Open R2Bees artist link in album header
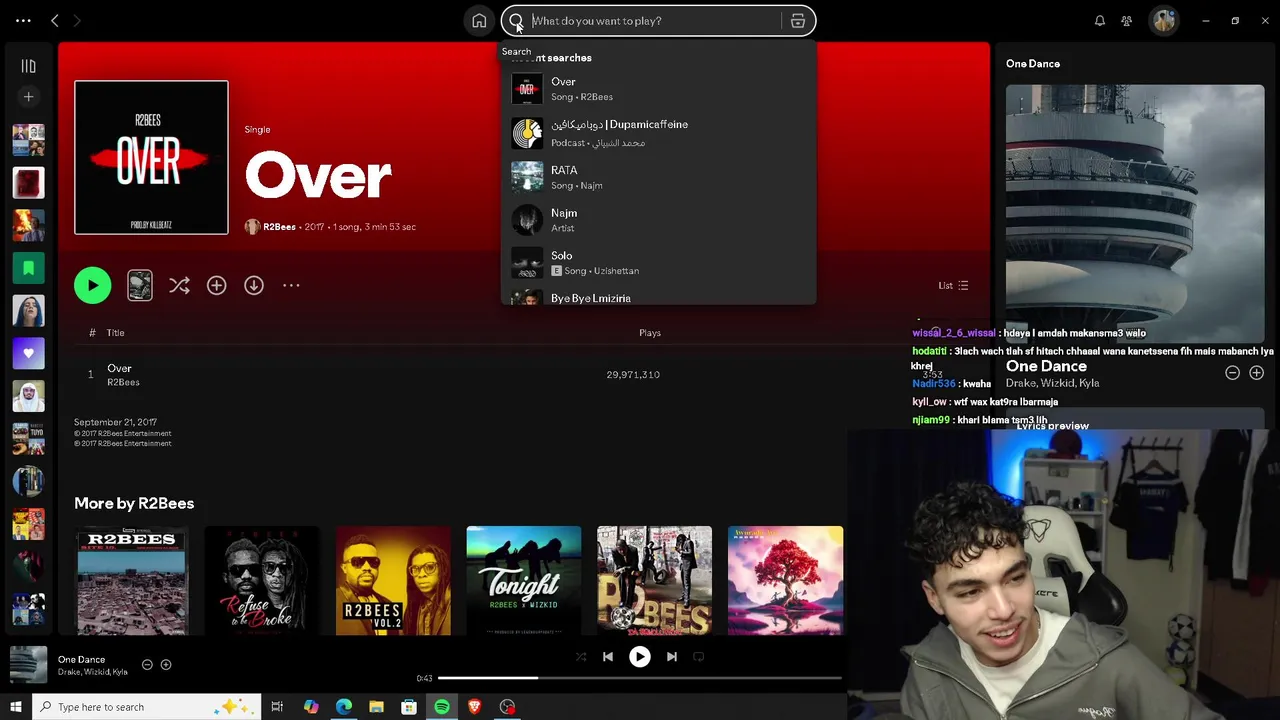 pyautogui.click(x=279, y=227)
